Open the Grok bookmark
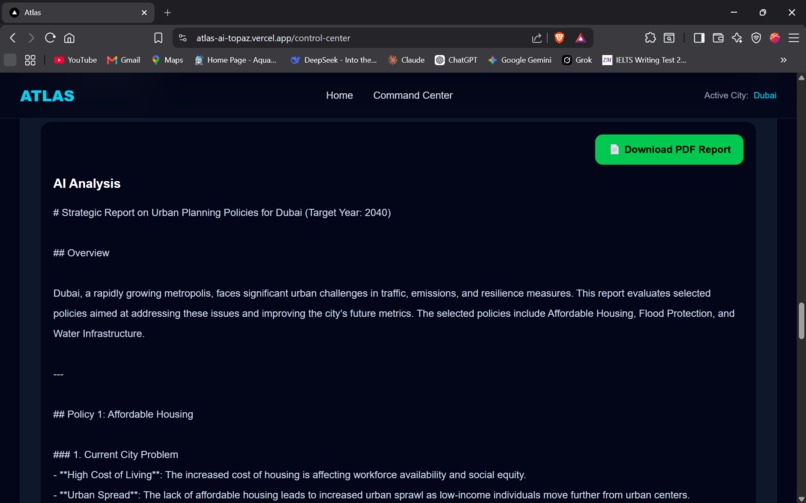 [x=577, y=60]
